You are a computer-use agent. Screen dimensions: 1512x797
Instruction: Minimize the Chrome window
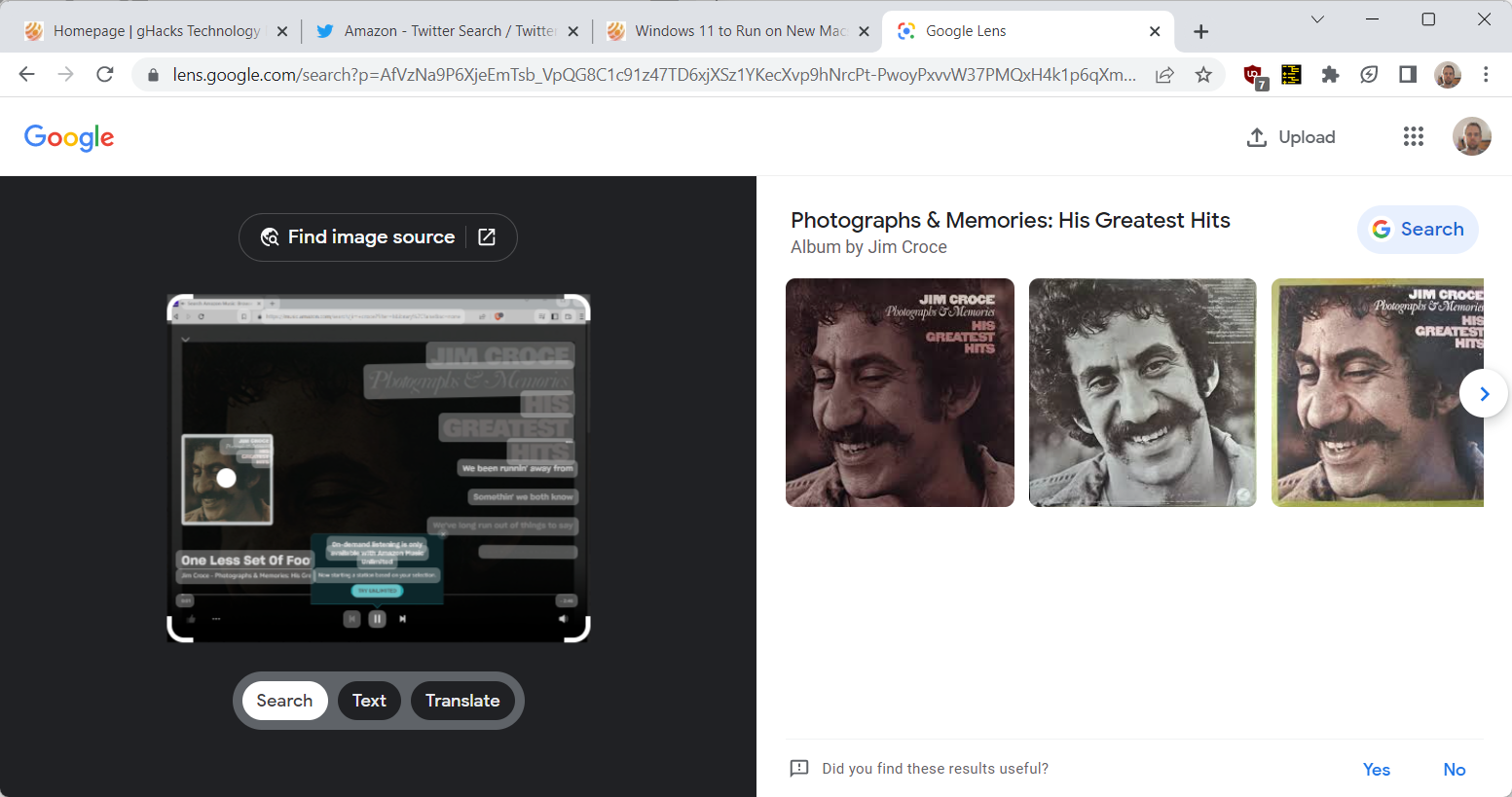(1373, 19)
